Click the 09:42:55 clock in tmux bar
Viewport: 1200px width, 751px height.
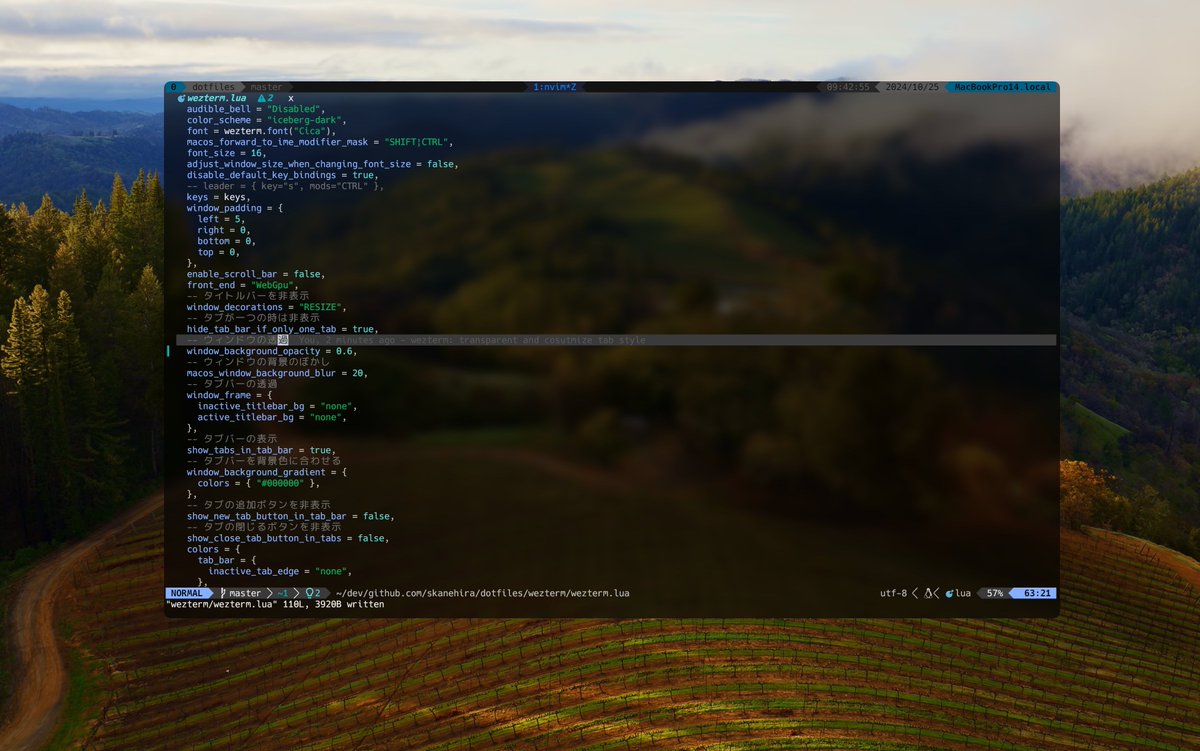[x=848, y=87]
